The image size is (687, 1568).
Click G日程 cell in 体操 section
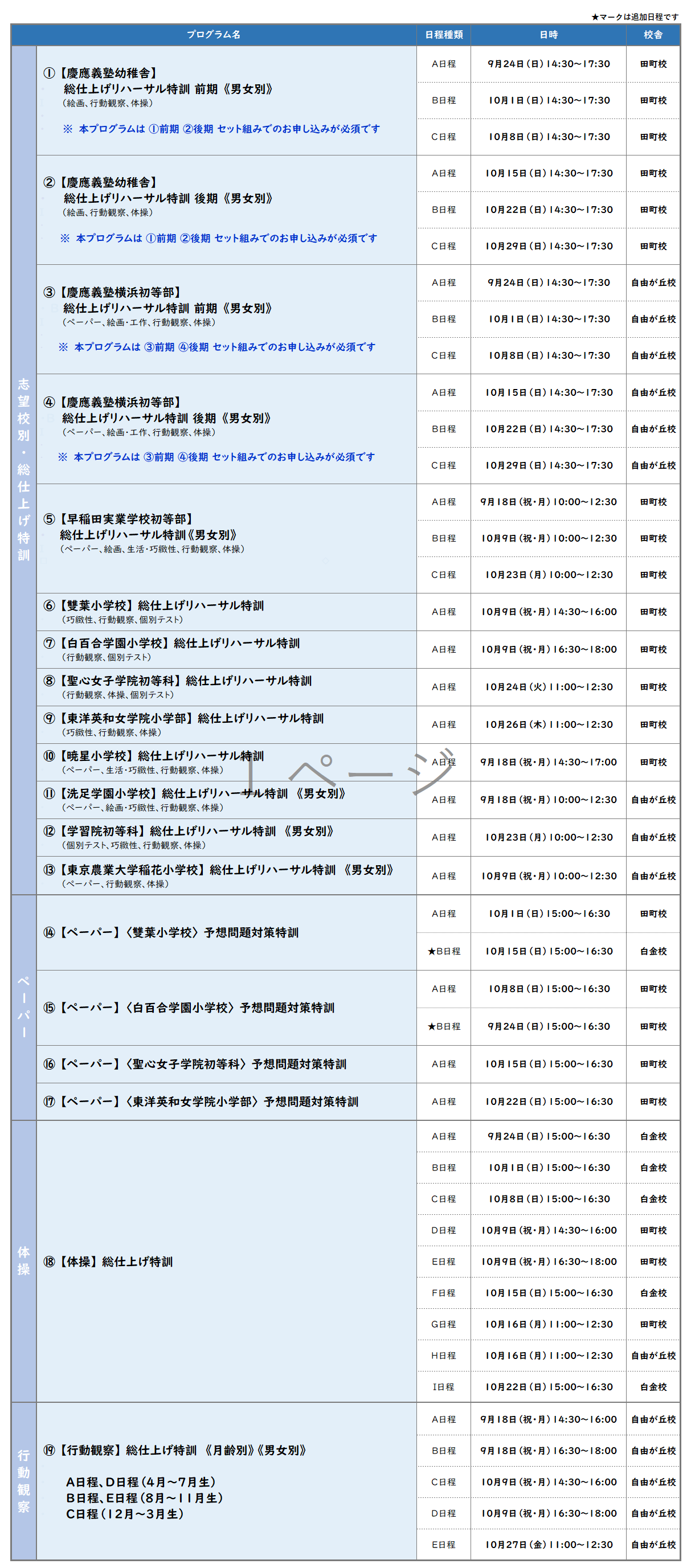tap(443, 1324)
